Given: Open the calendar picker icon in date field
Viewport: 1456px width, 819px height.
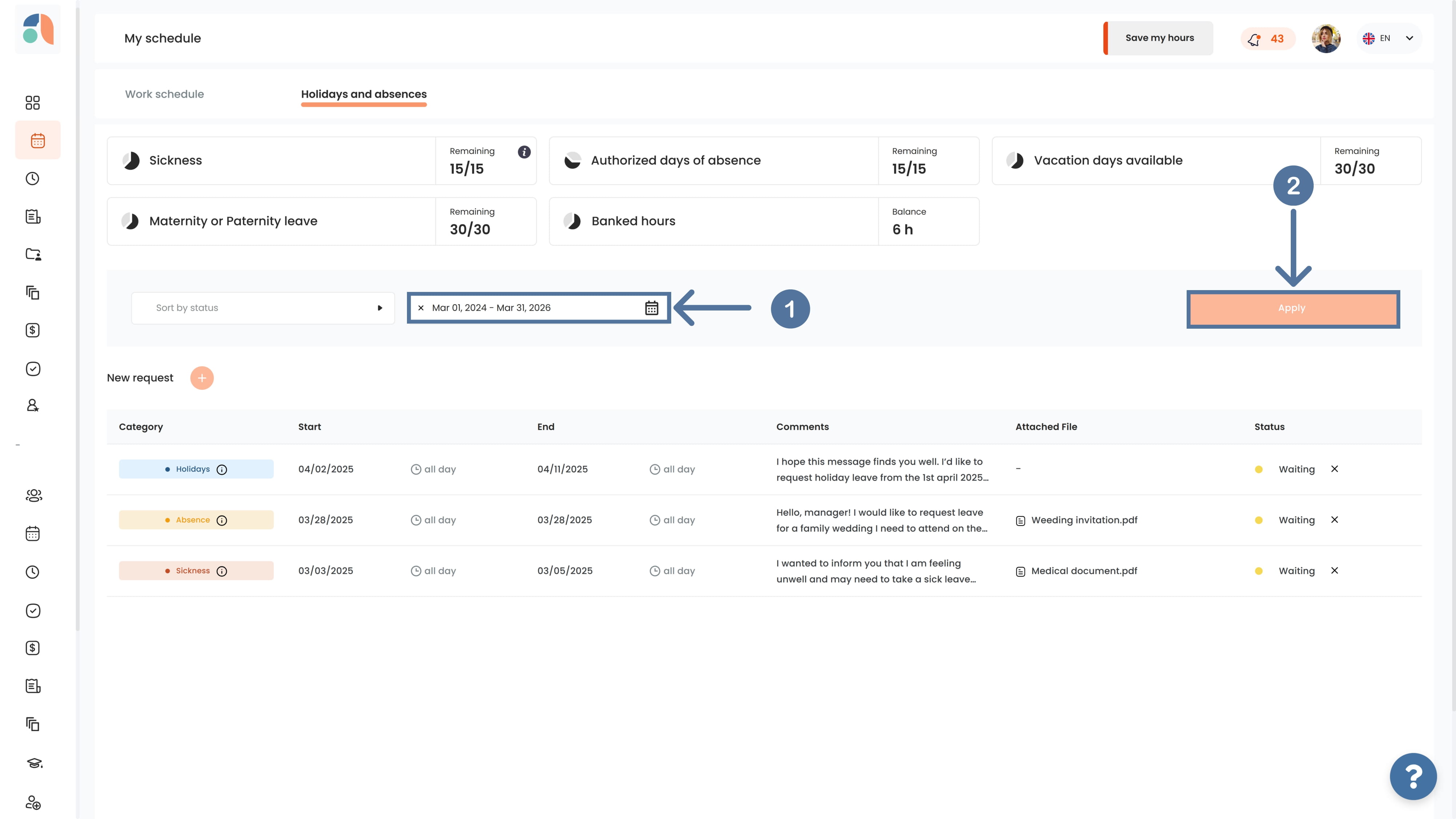Looking at the screenshot, I should [651, 308].
